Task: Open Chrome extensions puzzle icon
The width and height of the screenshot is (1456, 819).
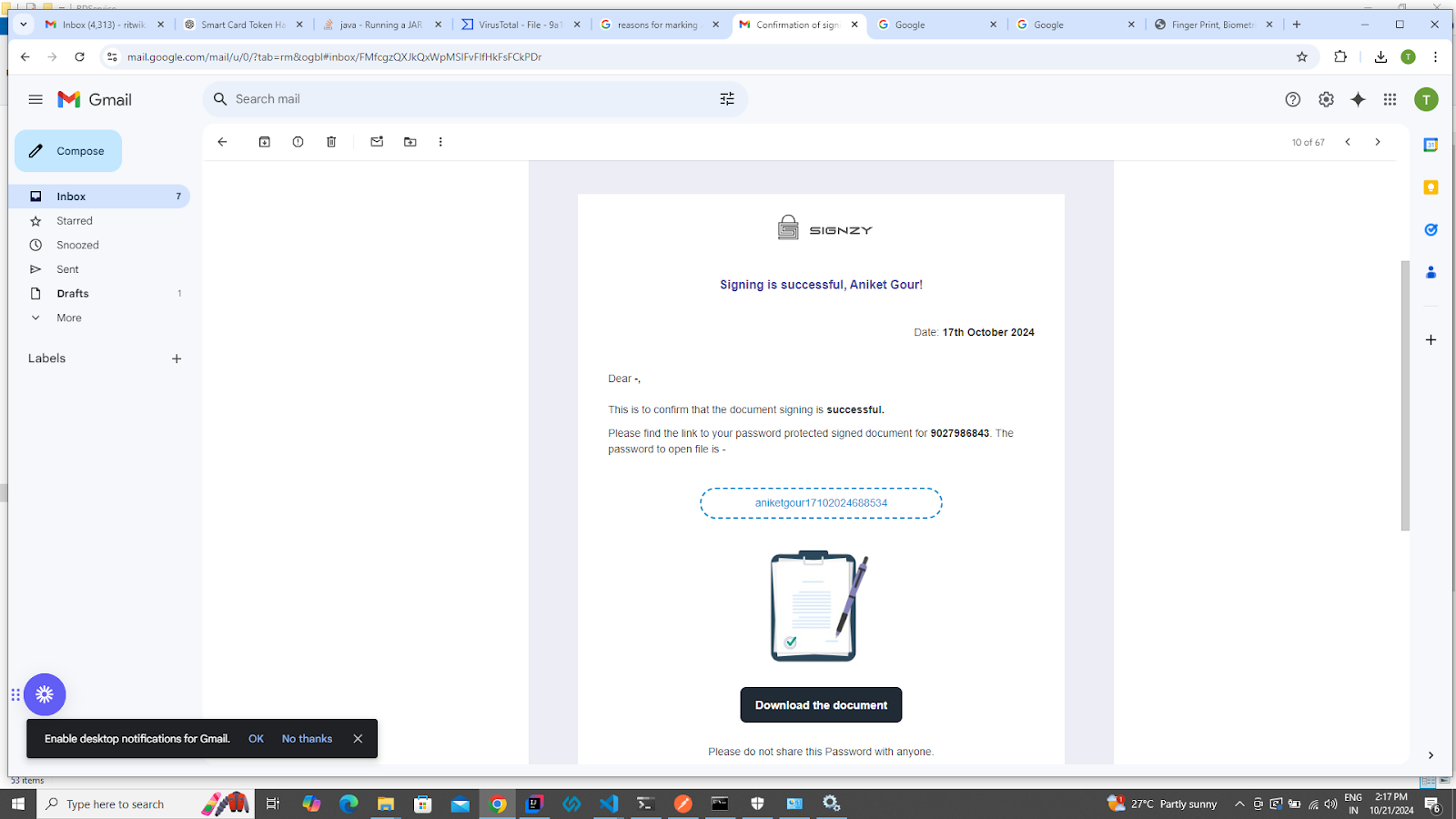Action: (x=1340, y=56)
